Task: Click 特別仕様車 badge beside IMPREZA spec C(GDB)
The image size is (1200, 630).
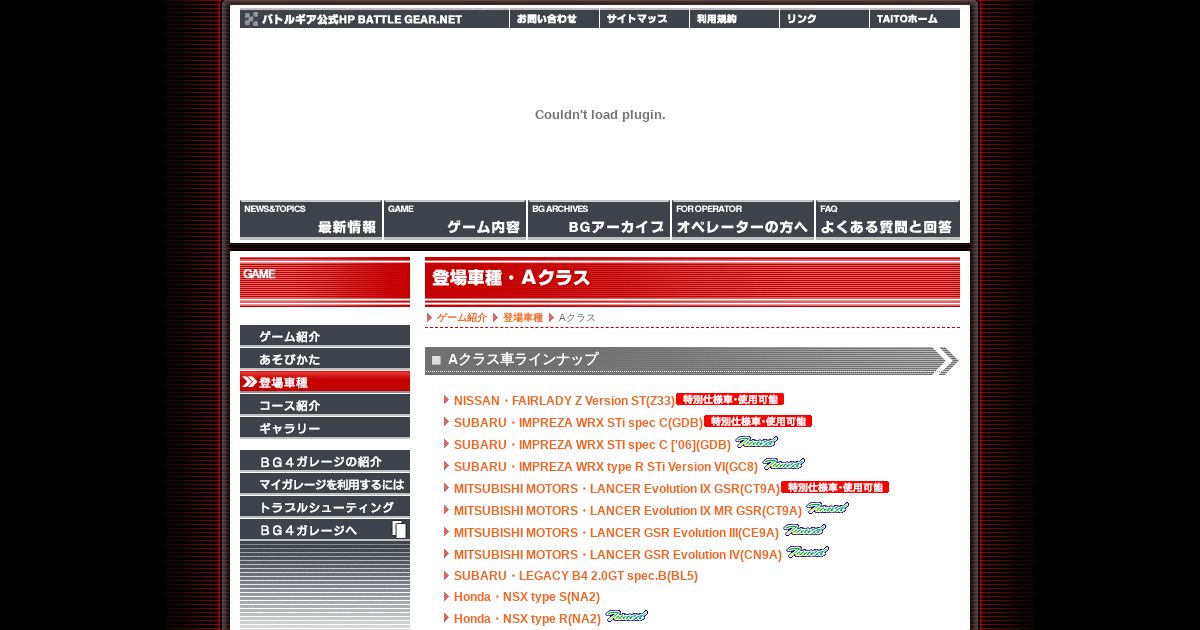Action: [x=758, y=421]
